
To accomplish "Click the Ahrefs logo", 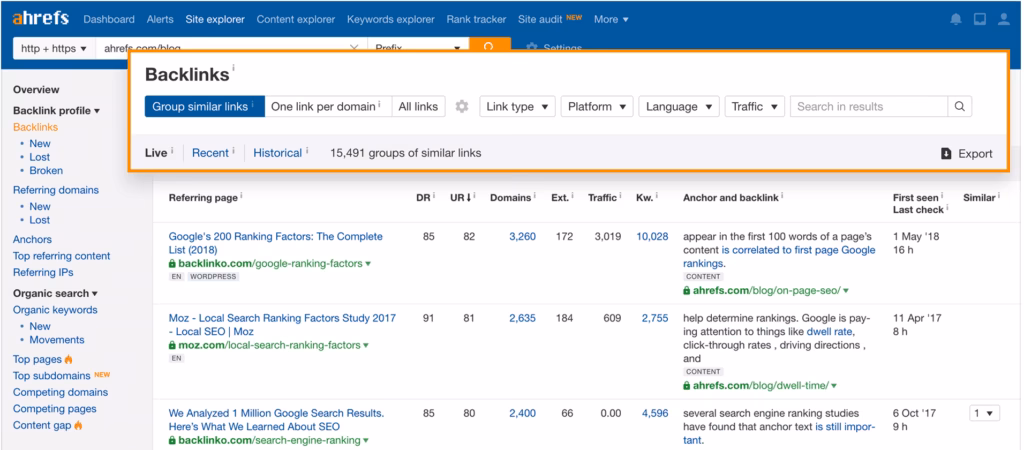I will 40,19.
